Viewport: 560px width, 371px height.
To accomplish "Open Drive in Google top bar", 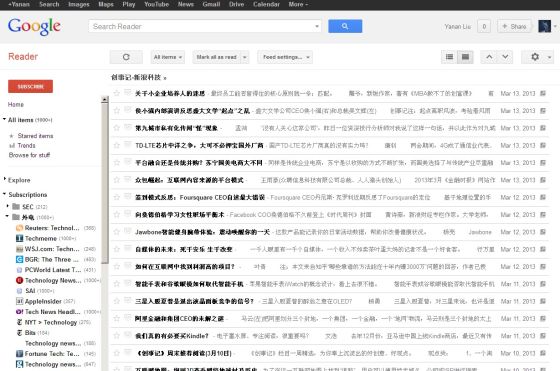I will [x=236, y=4].
